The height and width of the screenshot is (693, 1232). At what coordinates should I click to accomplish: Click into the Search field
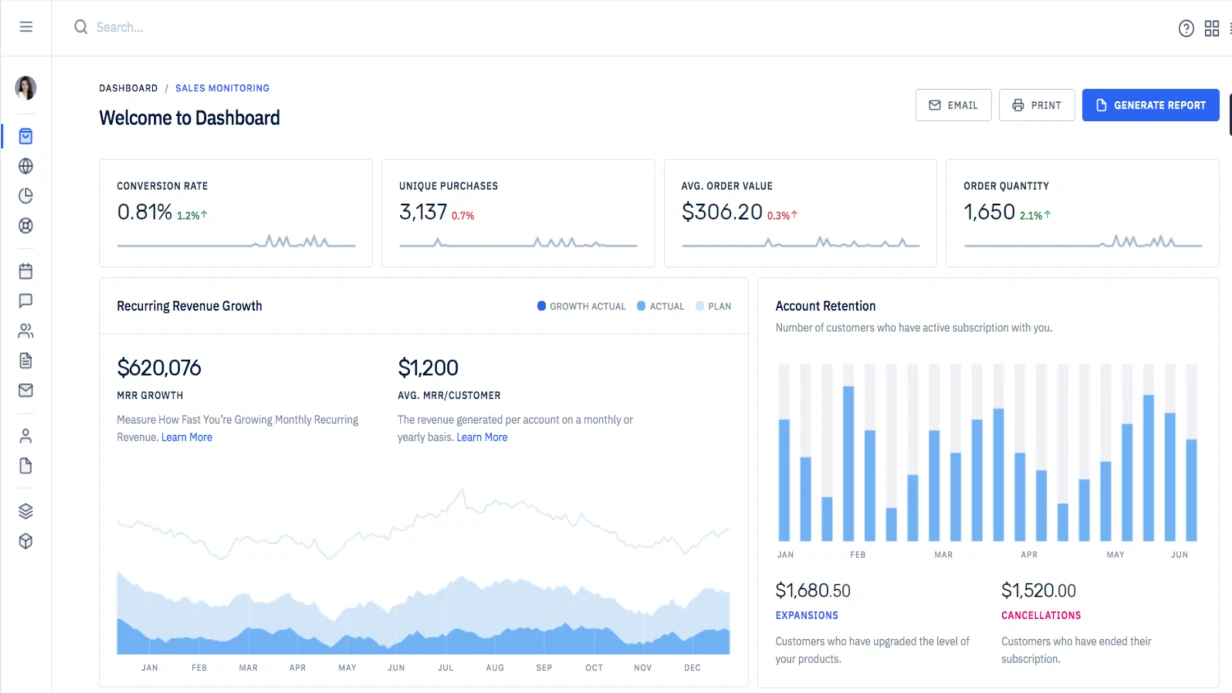pyautogui.click(x=300, y=27)
